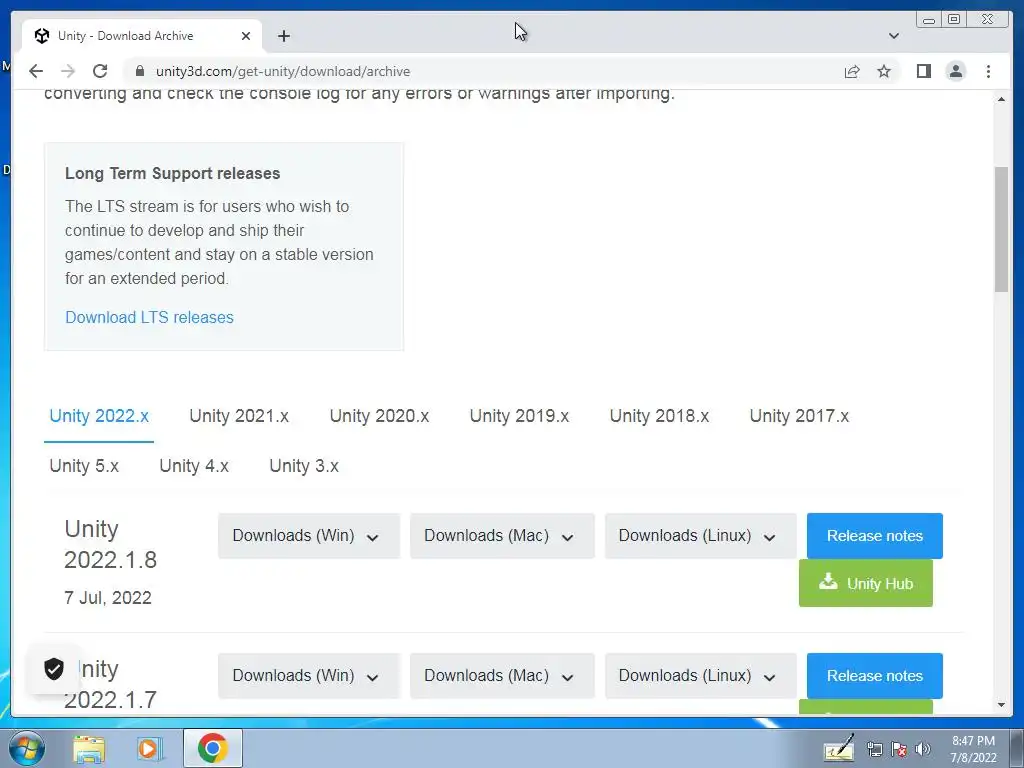Open Release notes for Unity 2022.1.8

click(x=874, y=536)
